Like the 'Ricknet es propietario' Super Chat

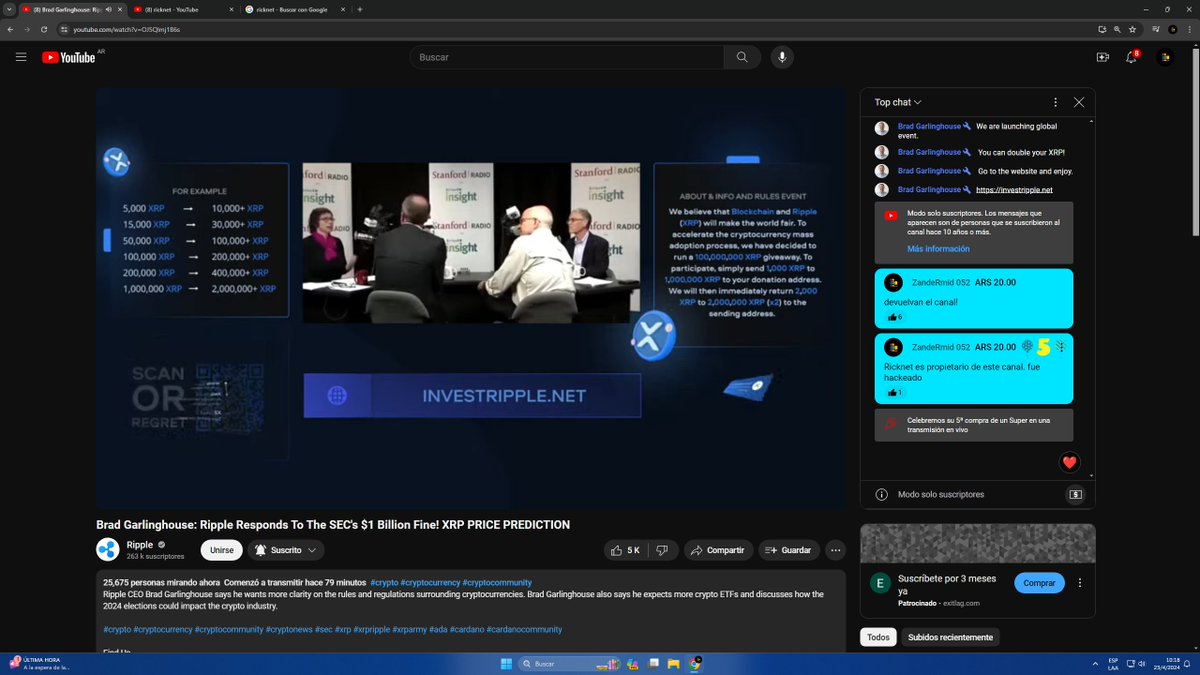coord(893,392)
